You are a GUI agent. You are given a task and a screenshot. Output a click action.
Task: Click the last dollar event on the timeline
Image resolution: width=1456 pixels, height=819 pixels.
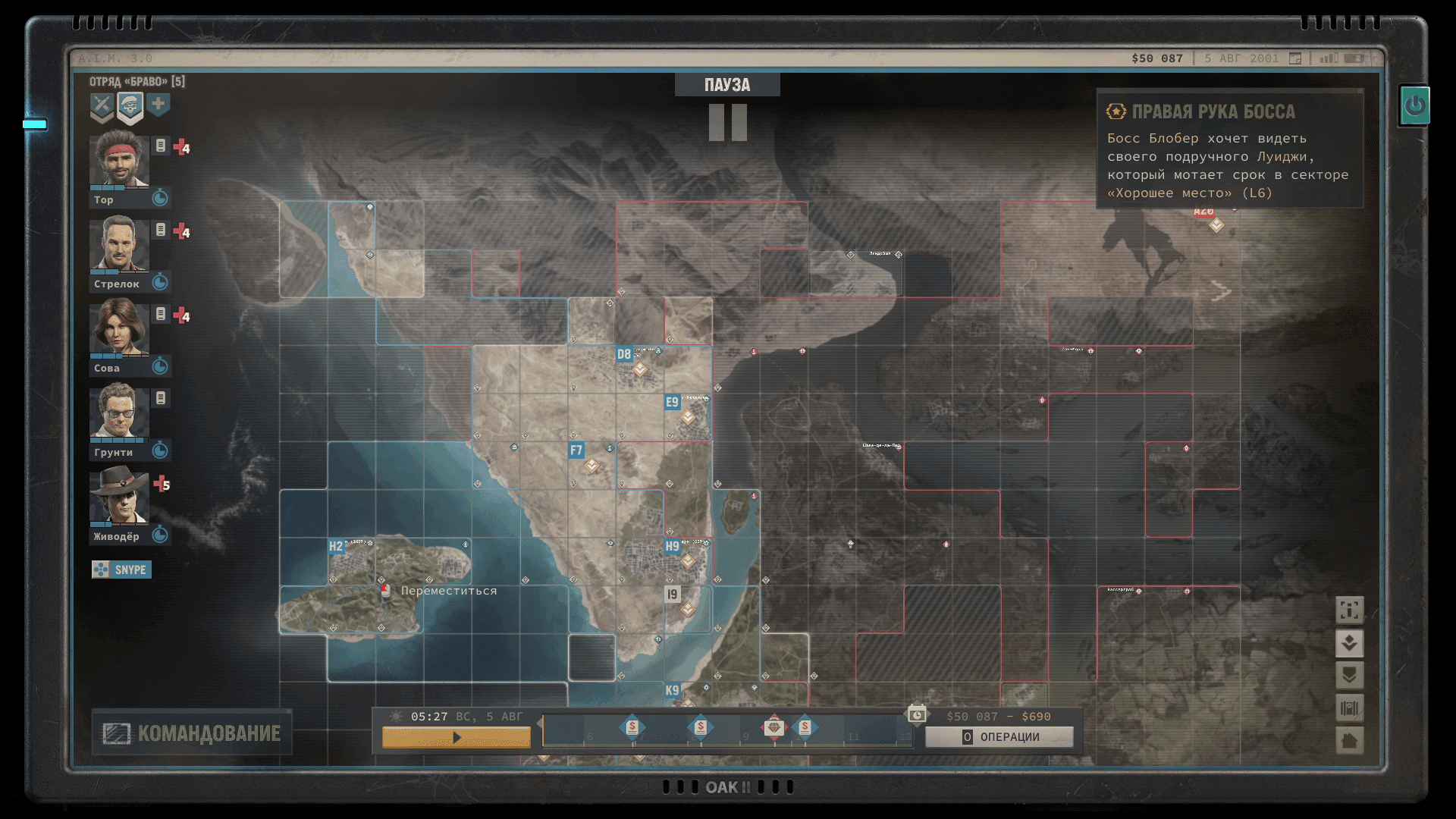(805, 727)
